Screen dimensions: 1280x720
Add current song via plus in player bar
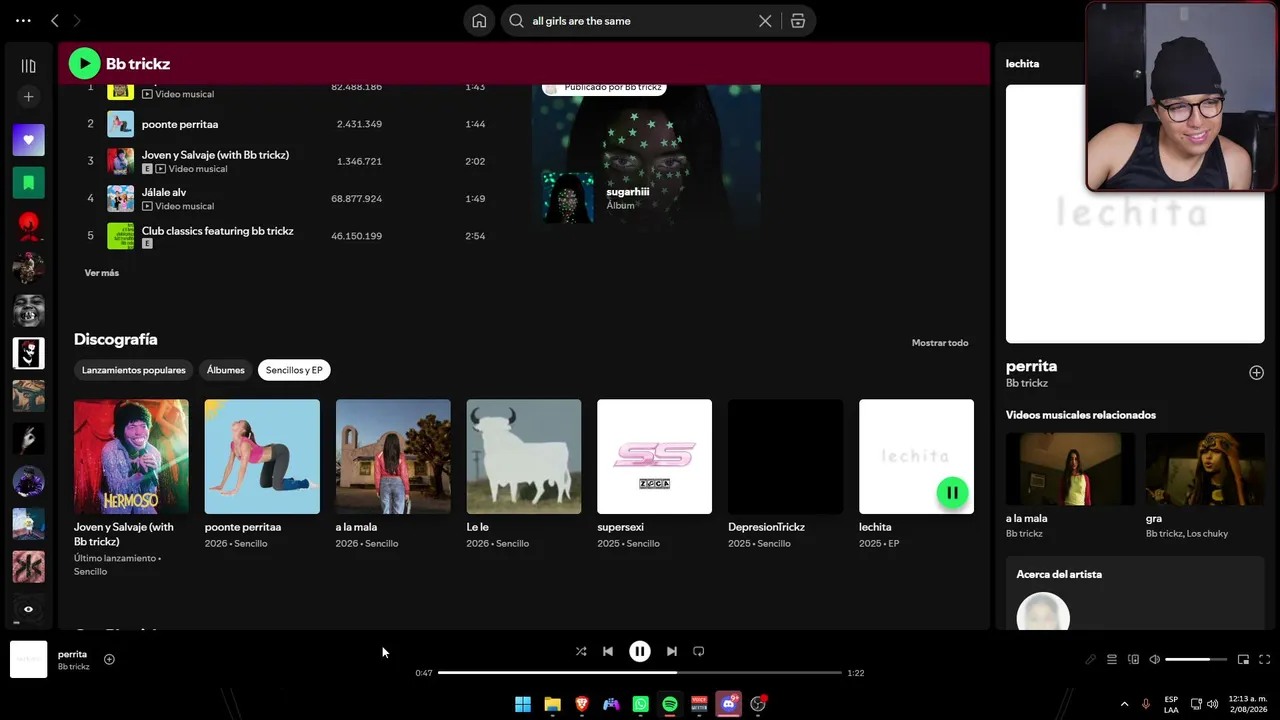pyautogui.click(x=109, y=659)
